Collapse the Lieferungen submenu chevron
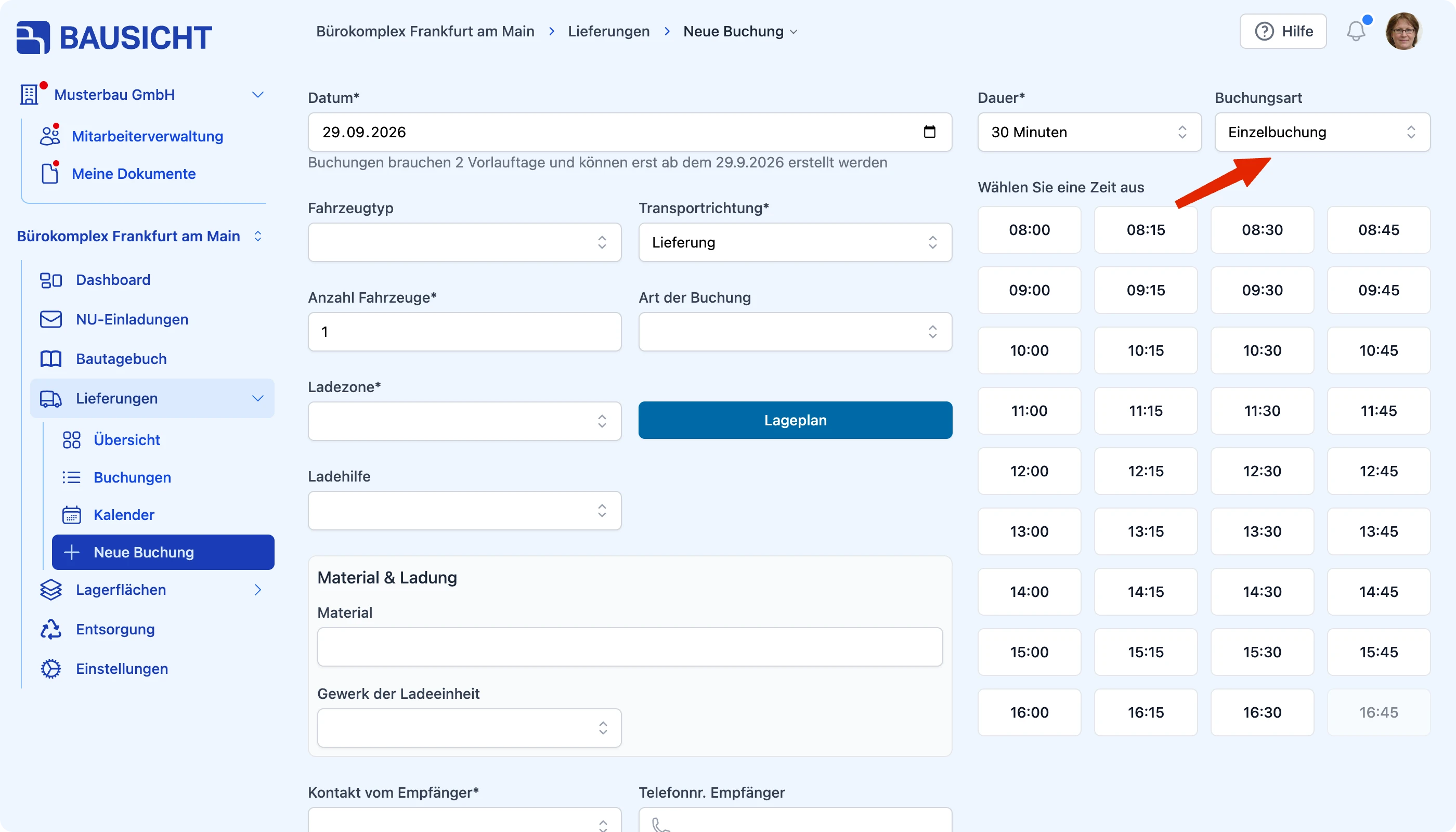 [258, 398]
